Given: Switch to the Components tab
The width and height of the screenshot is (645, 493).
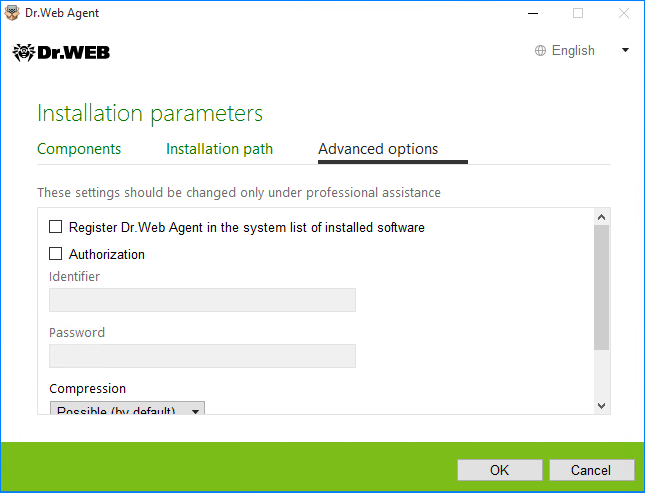Looking at the screenshot, I should click(x=79, y=149).
